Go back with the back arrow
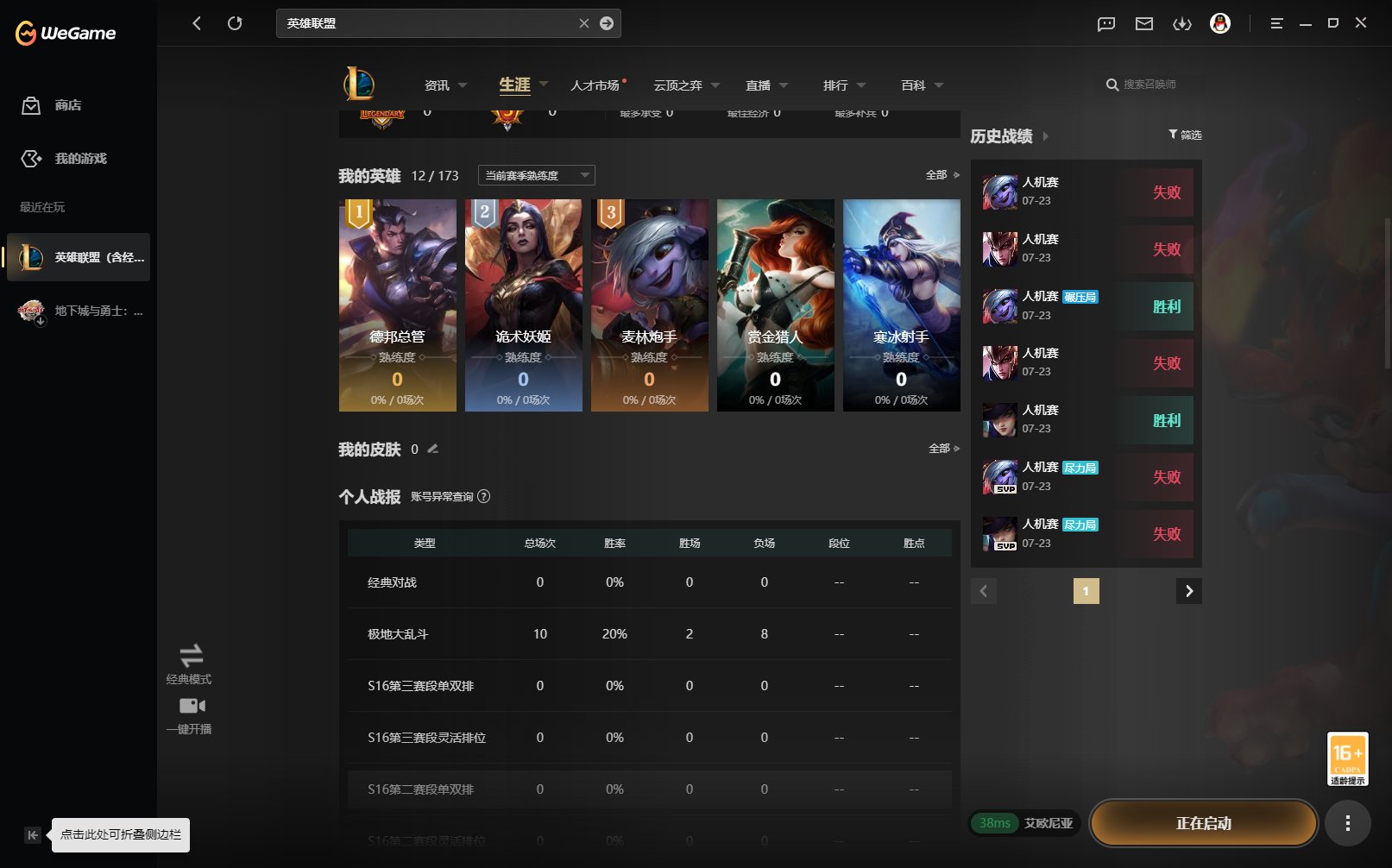This screenshot has width=1392, height=868. click(x=197, y=23)
